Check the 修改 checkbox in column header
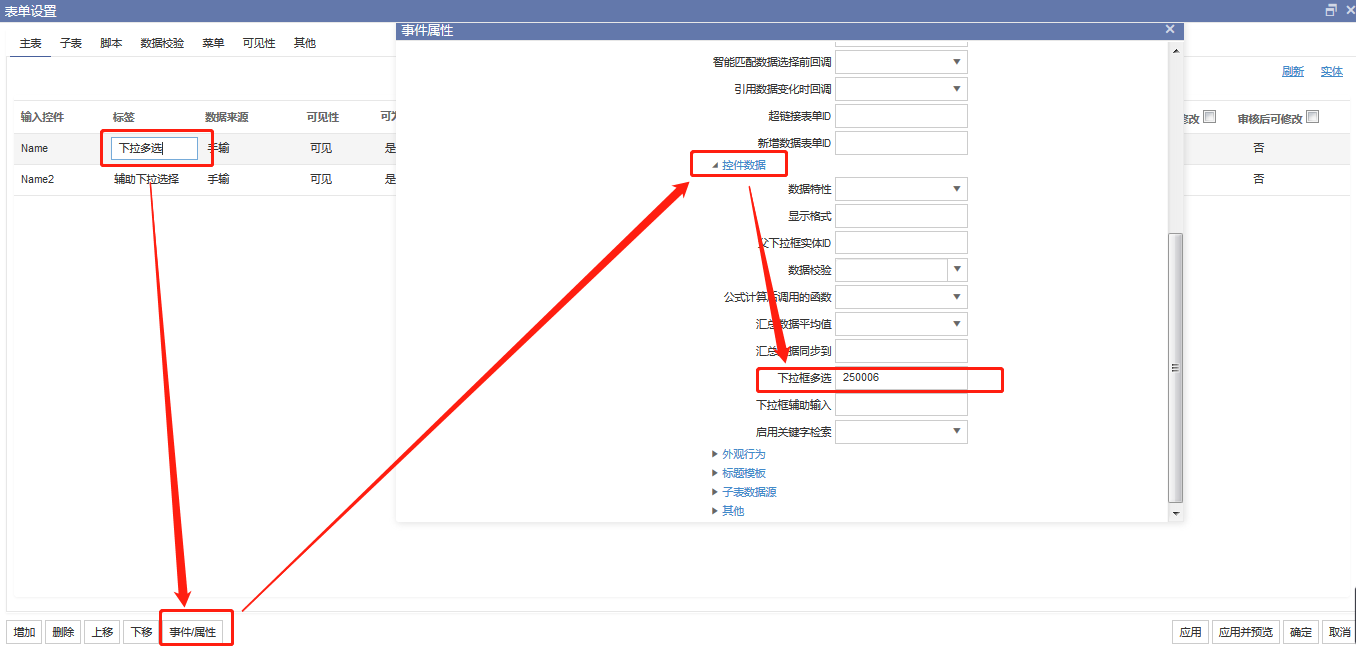Image resolution: width=1356 pixels, height=649 pixels. 1209,115
